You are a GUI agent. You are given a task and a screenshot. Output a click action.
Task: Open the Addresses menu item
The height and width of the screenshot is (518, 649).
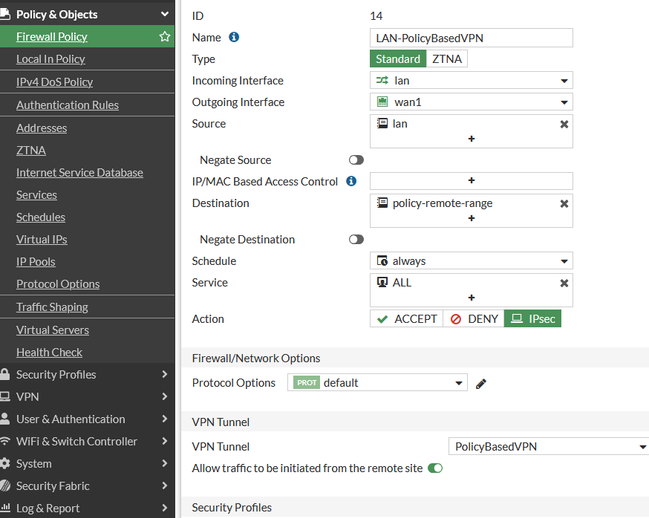[42, 128]
